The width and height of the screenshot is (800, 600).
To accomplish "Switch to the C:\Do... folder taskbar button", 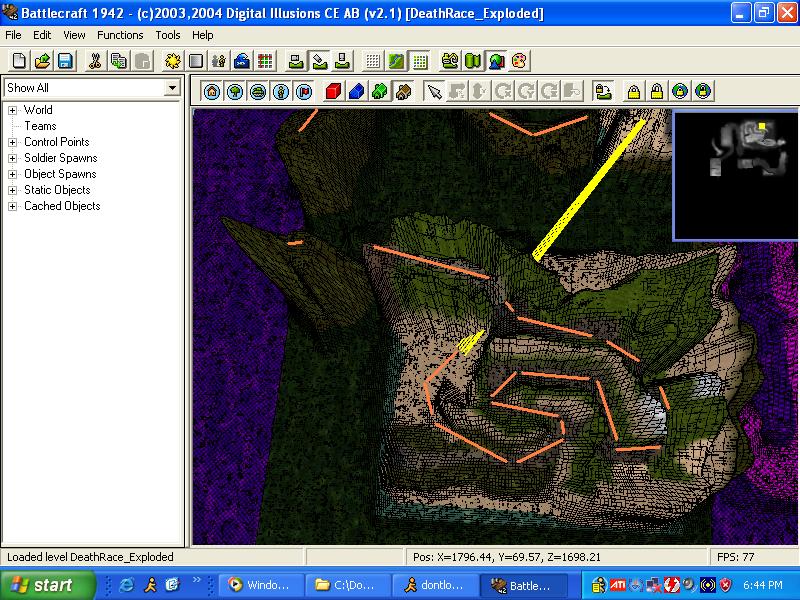I will (348, 585).
